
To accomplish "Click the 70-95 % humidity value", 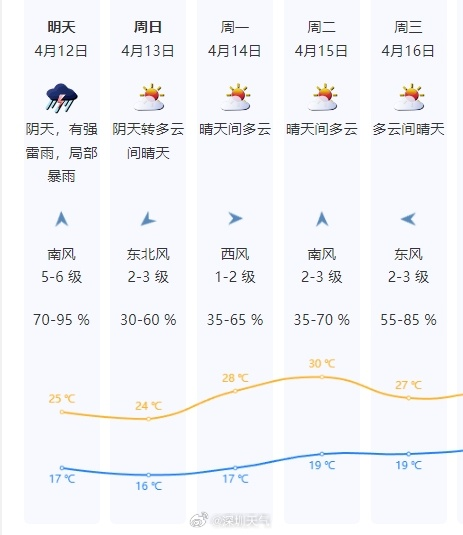I will 61,320.
